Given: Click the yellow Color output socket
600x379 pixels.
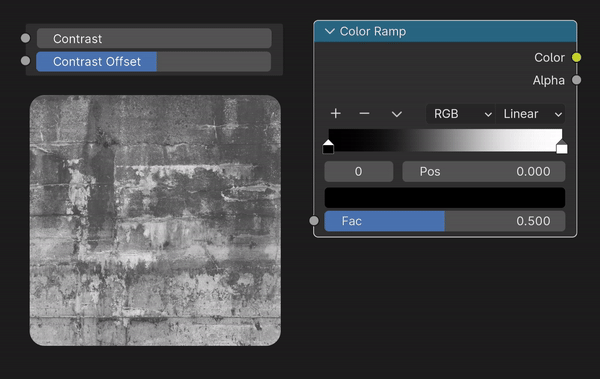Looking at the screenshot, I should click(x=576, y=57).
